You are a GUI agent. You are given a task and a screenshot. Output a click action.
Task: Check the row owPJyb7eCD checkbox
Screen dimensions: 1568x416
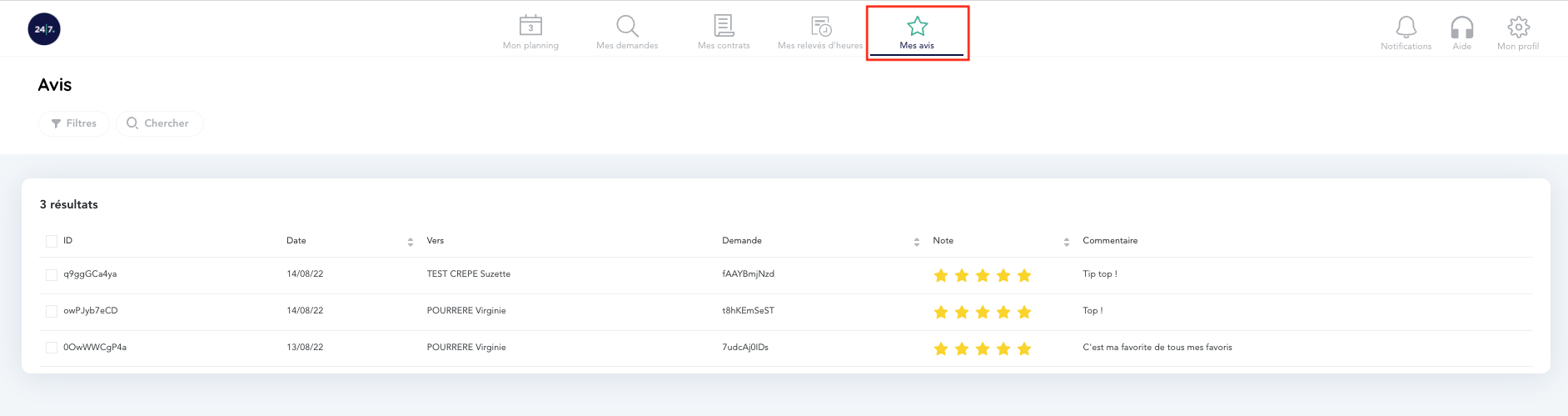[x=52, y=311]
